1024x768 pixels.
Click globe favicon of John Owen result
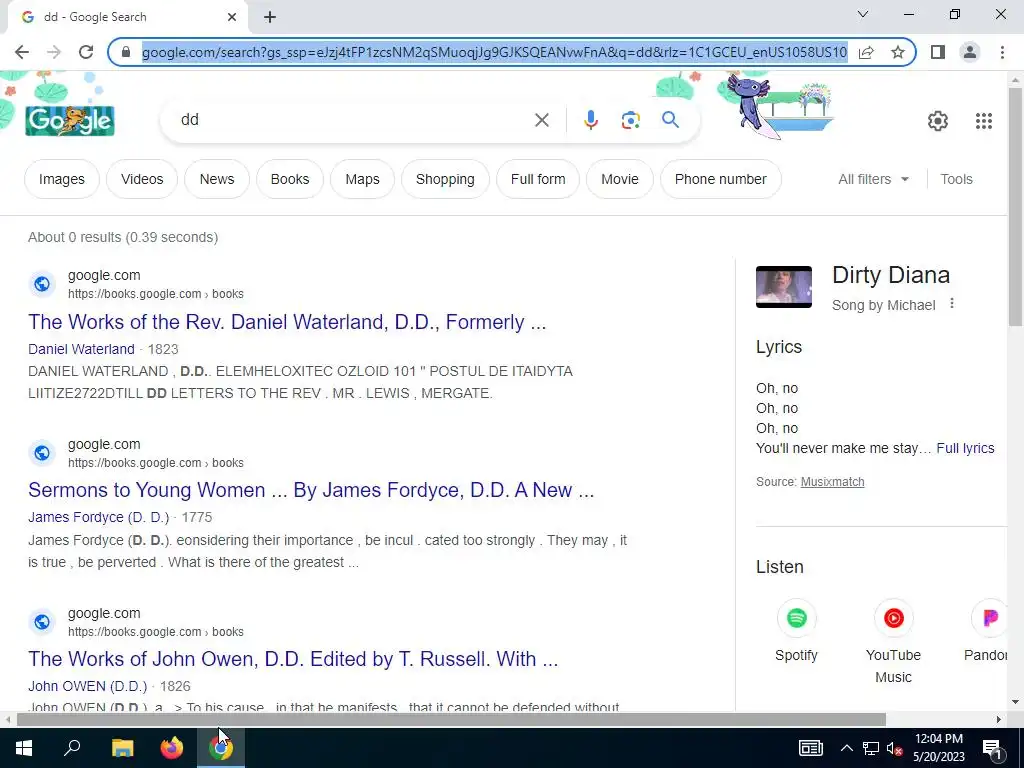42,622
